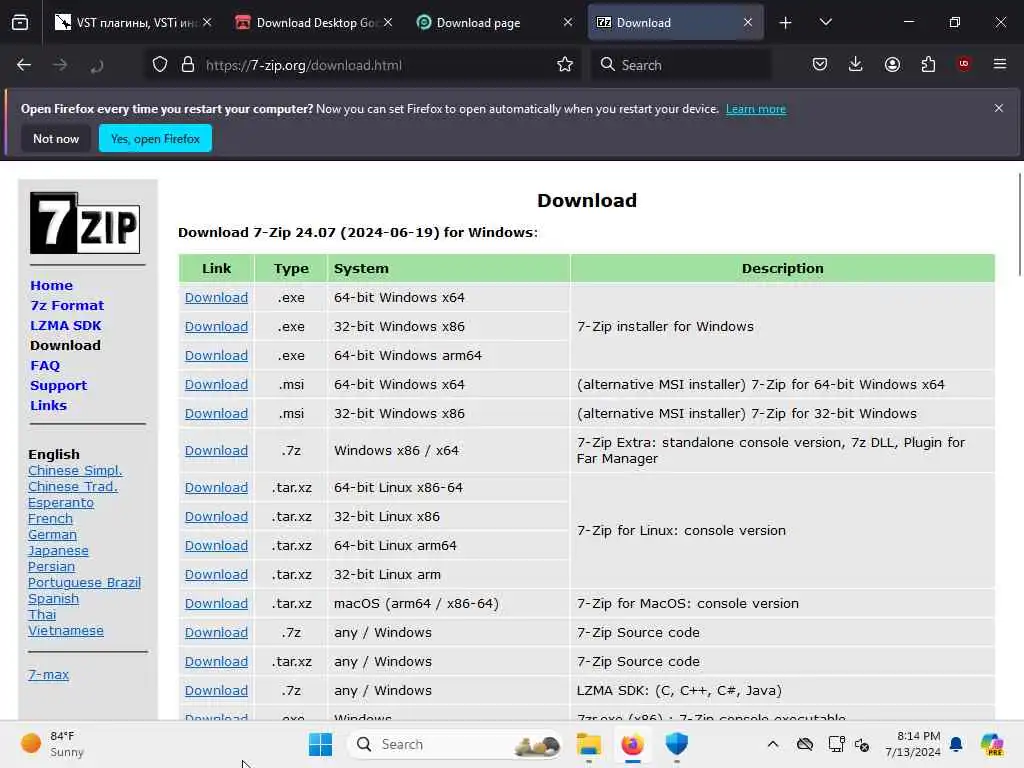This screenshot has height=768, width=1024.
Task: Open Links in the sidebar
Action: pyautogui.click(x=48, y=405)
